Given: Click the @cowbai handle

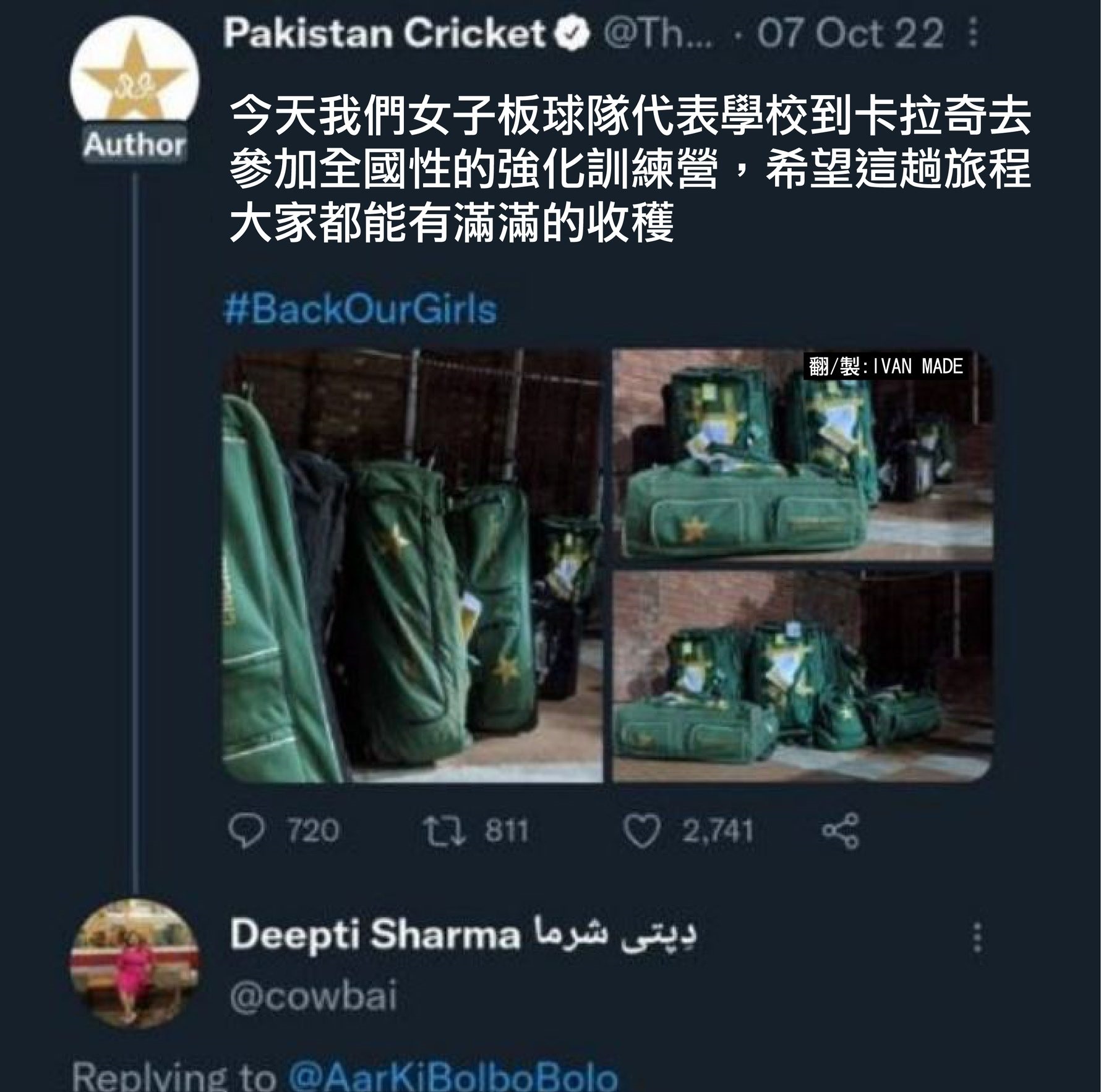Looking at the screenshot, I should point(313,997).
